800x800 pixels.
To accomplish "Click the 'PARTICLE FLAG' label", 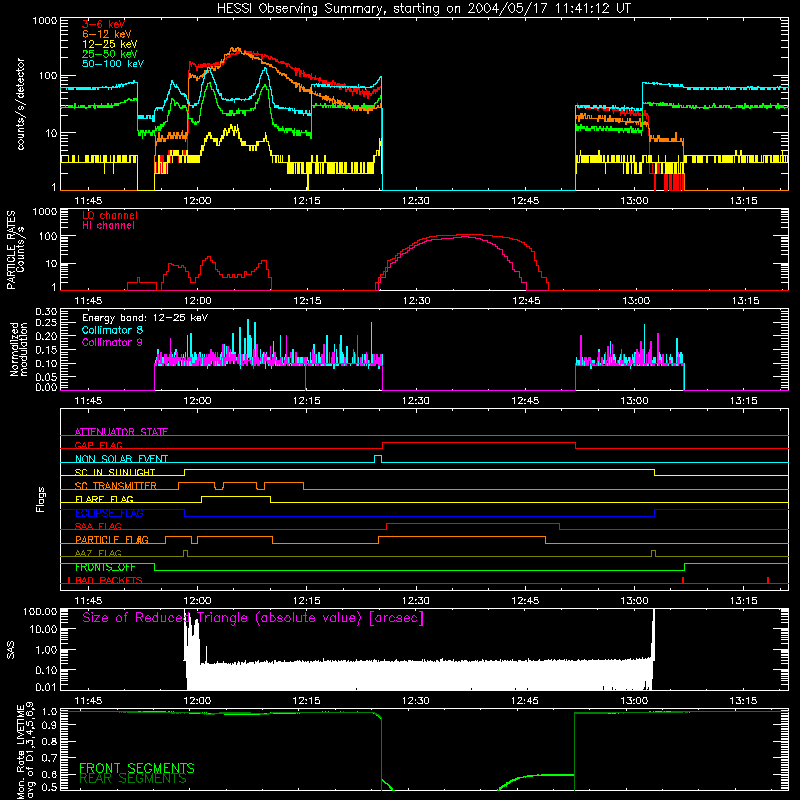I will (112, 540).
